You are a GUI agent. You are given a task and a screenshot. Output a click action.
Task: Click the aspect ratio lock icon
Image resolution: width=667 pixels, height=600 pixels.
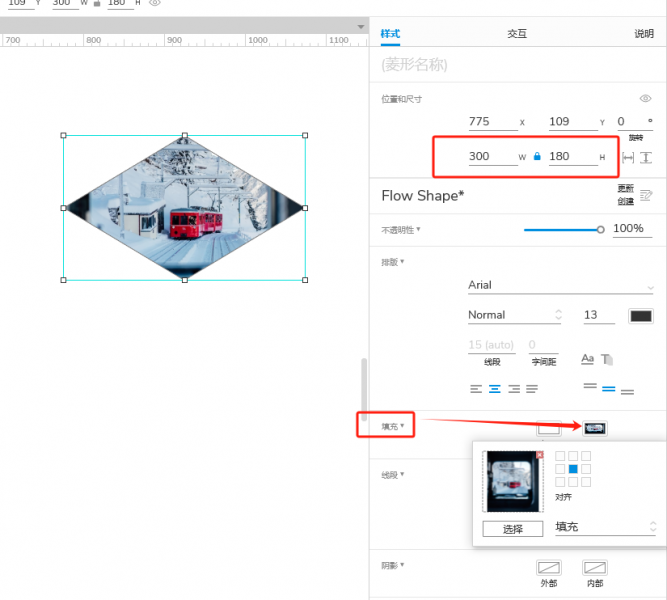(537, 157)
